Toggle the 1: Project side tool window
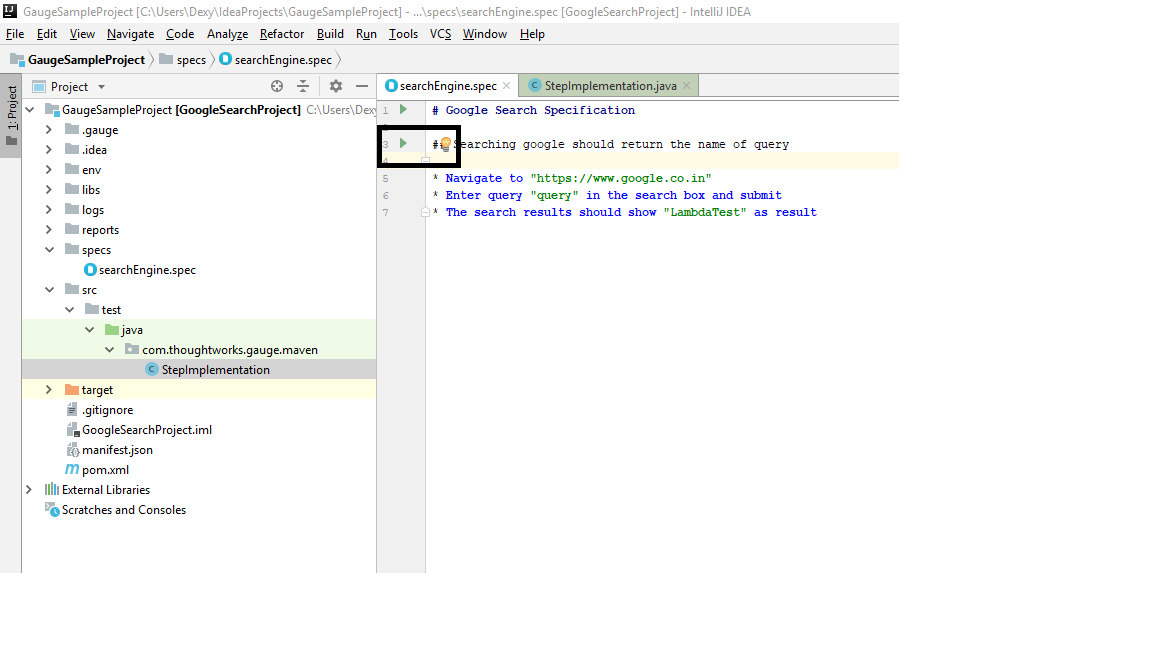Screen dimensions: 1152x648 12,115
